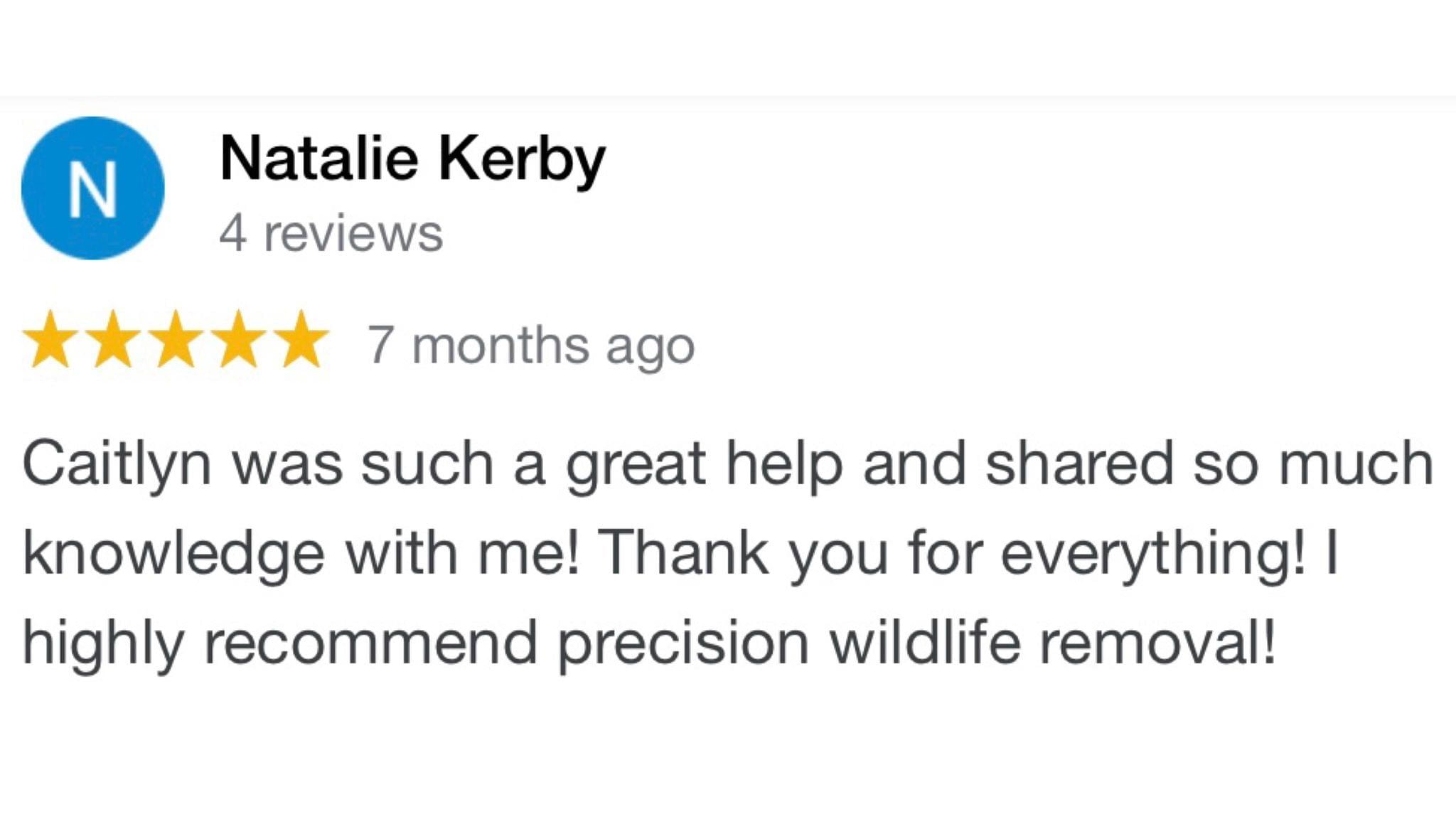Click the surname "Kerby" in reviewer name
This screenshot has width=1456, height=819.
coord(521,161)
